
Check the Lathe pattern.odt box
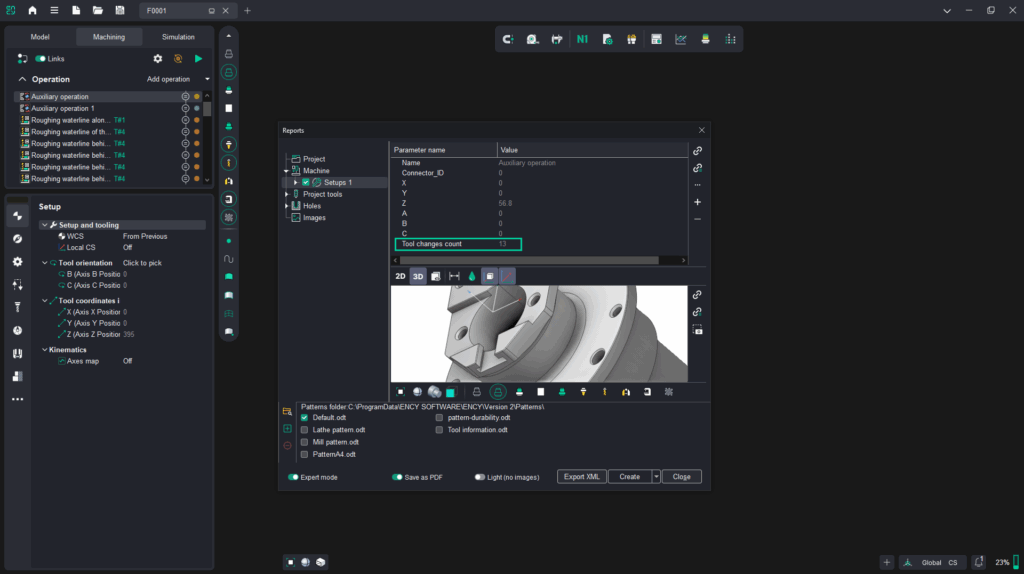[304, 430]
